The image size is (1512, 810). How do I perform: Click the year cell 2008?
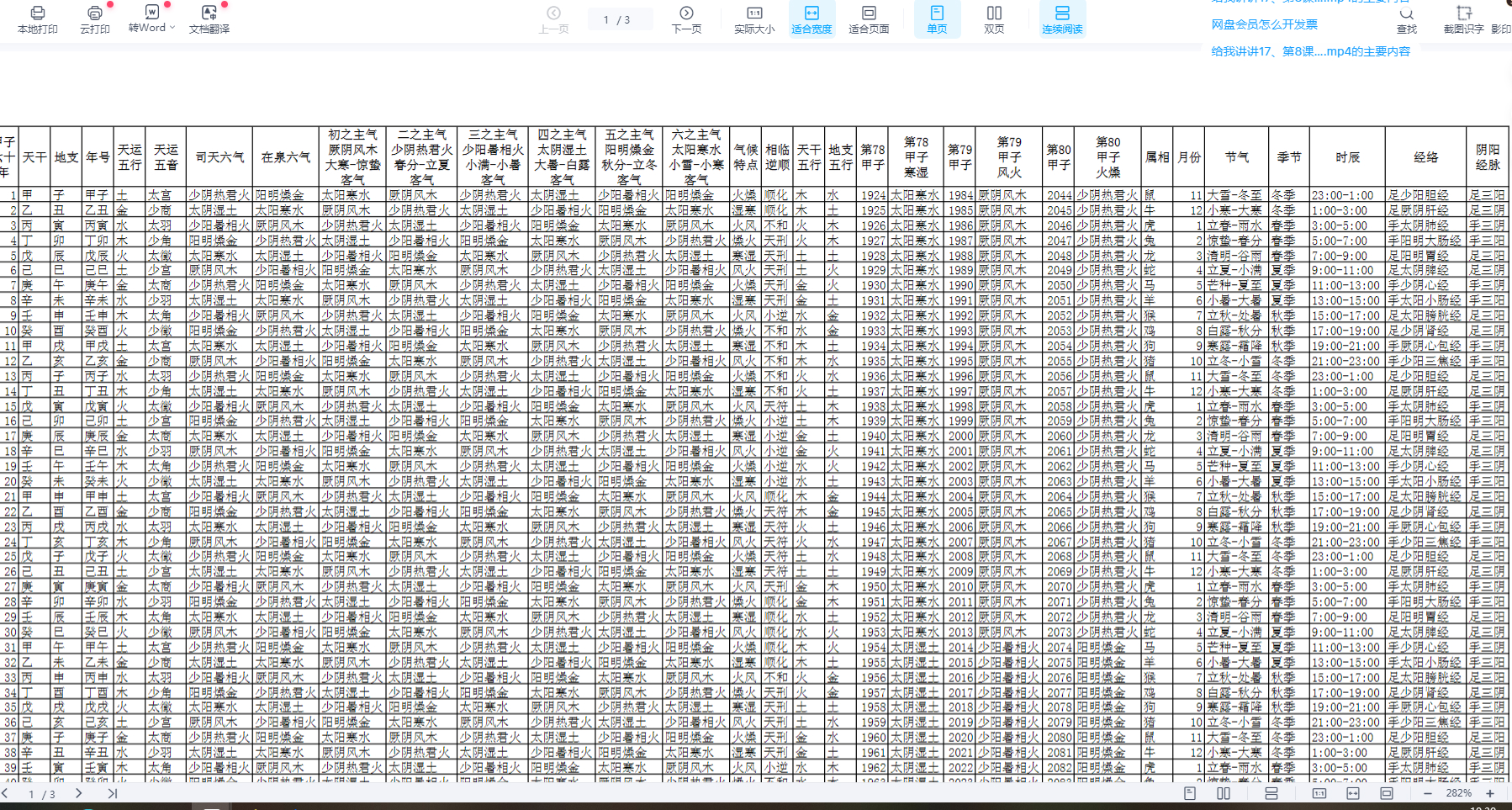point(960,557)
